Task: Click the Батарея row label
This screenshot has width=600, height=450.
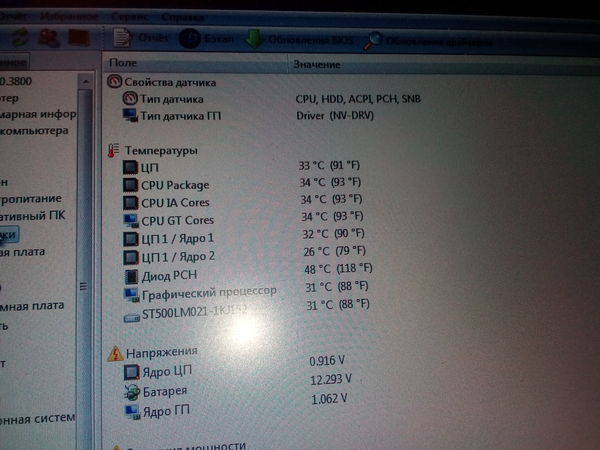Action: pyautogui.click(x=165, y=391)
